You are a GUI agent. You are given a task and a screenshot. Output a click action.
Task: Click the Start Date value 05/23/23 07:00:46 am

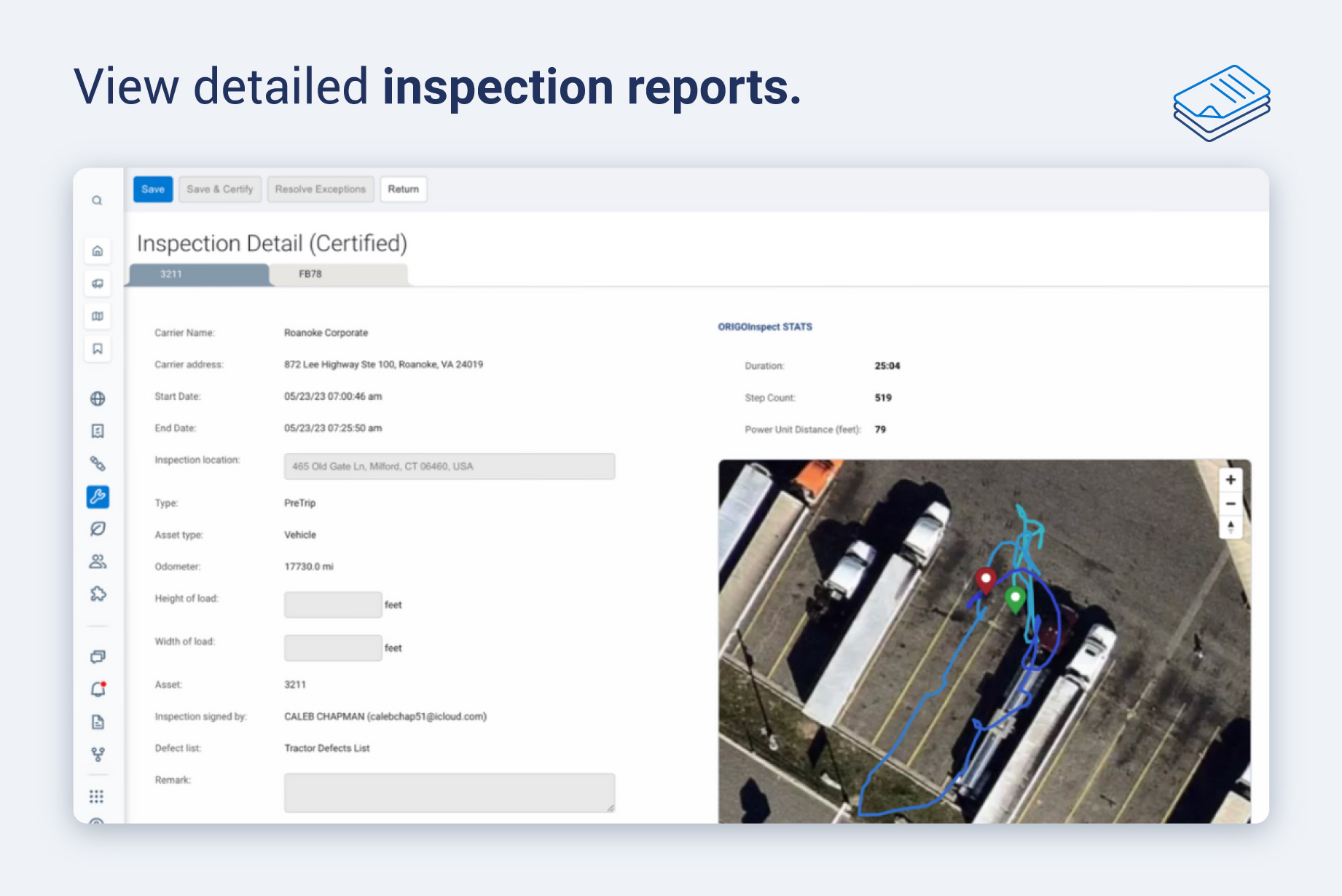coord(333,396)
